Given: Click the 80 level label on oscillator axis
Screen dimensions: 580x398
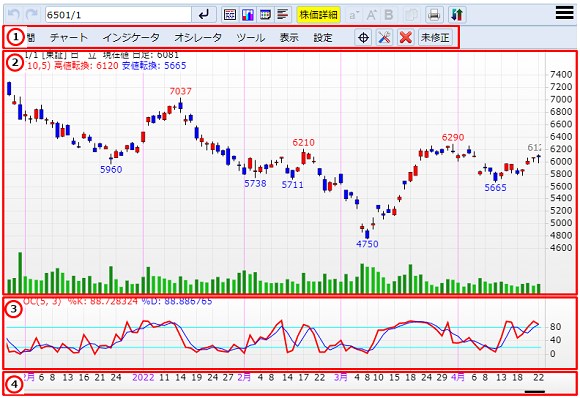Looking at the screenshot, I should [x=555, y=327].
